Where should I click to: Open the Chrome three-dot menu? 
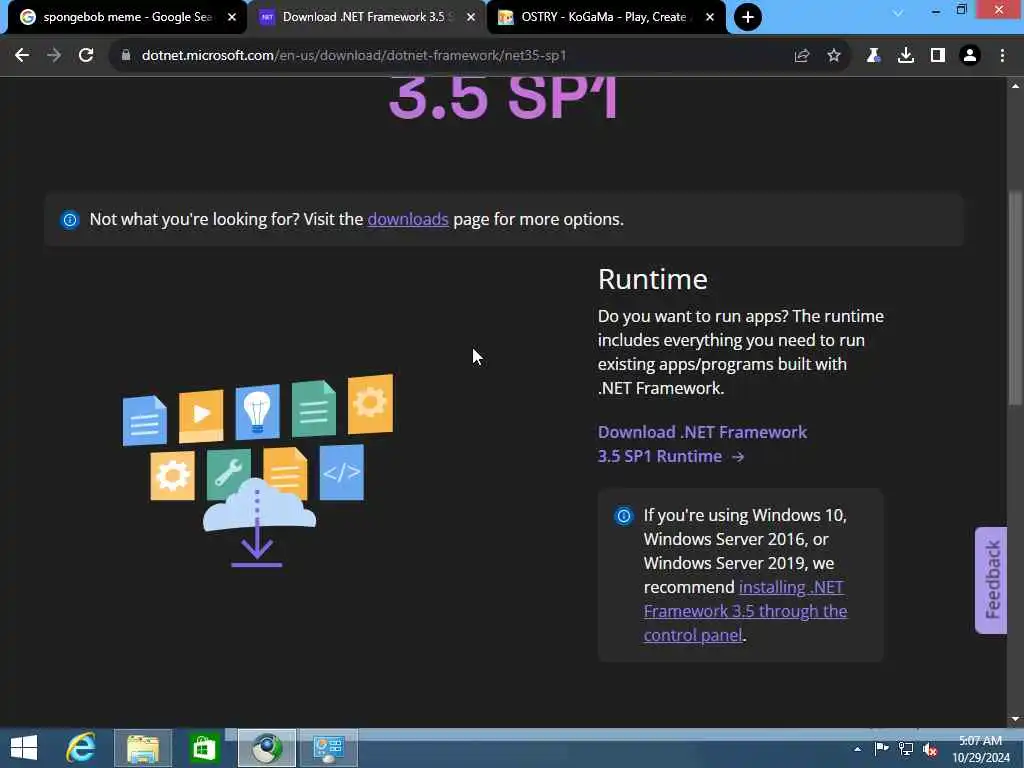pos(1002,56)
